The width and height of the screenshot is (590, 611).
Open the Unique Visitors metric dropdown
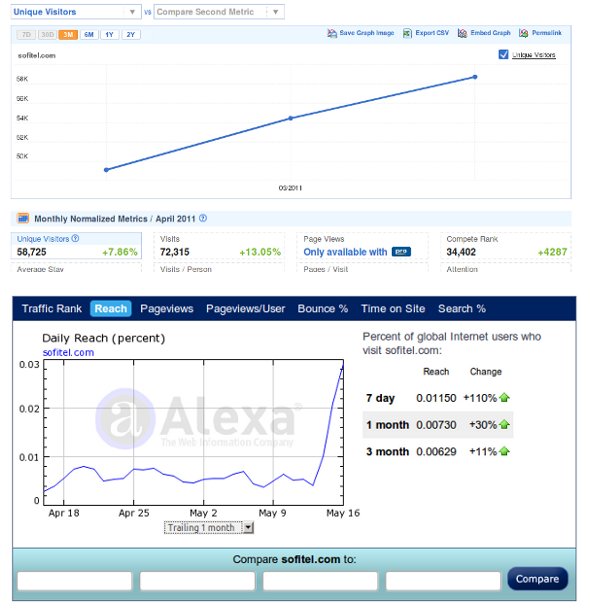76,12
